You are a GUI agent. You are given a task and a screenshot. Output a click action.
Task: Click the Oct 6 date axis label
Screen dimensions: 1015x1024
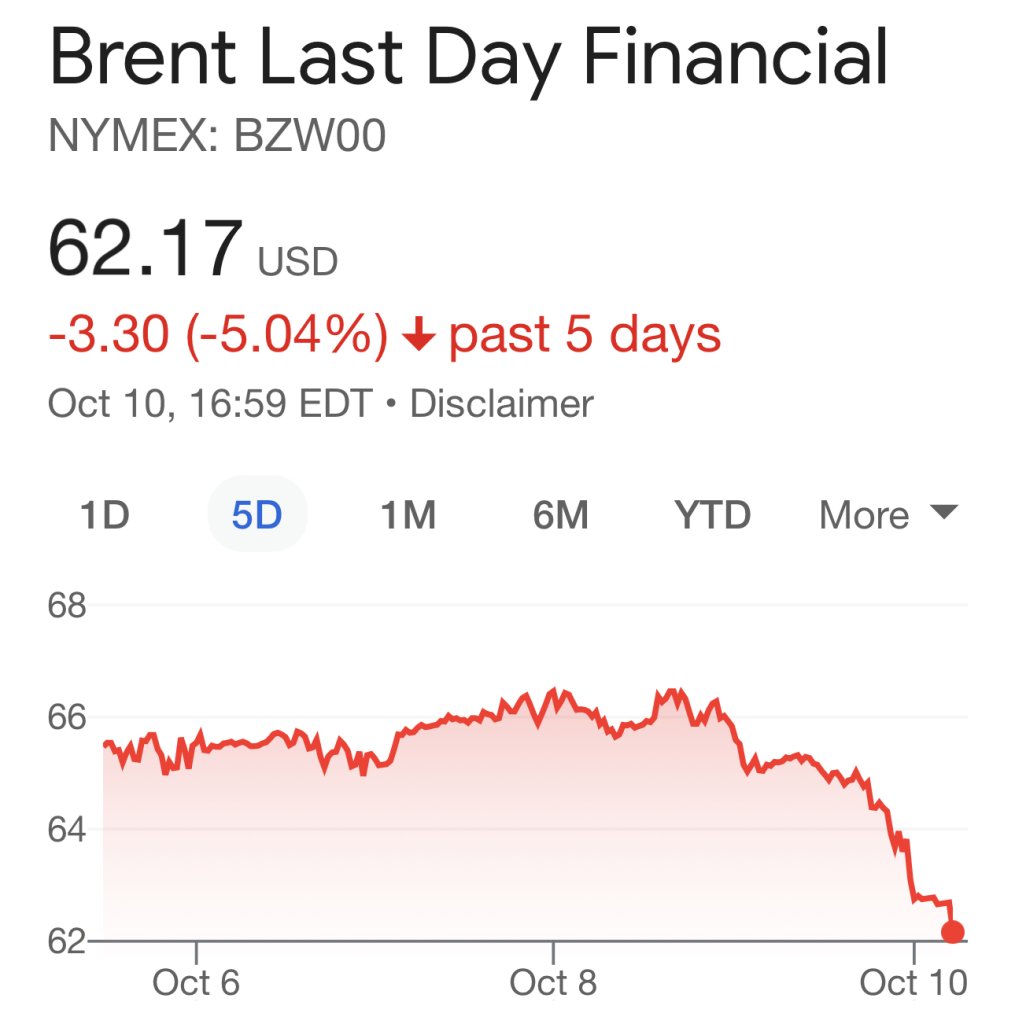196,982
